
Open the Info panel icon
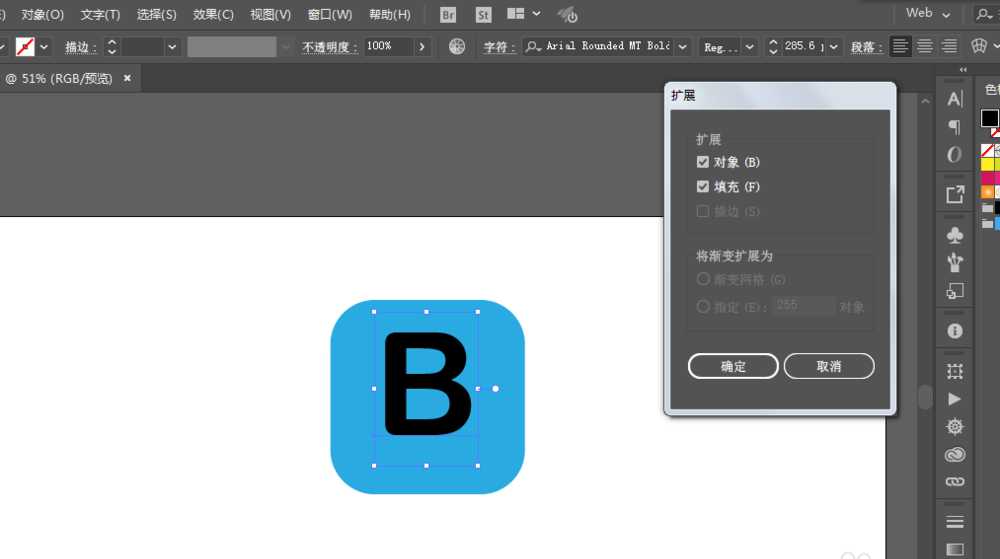(955, 331)
